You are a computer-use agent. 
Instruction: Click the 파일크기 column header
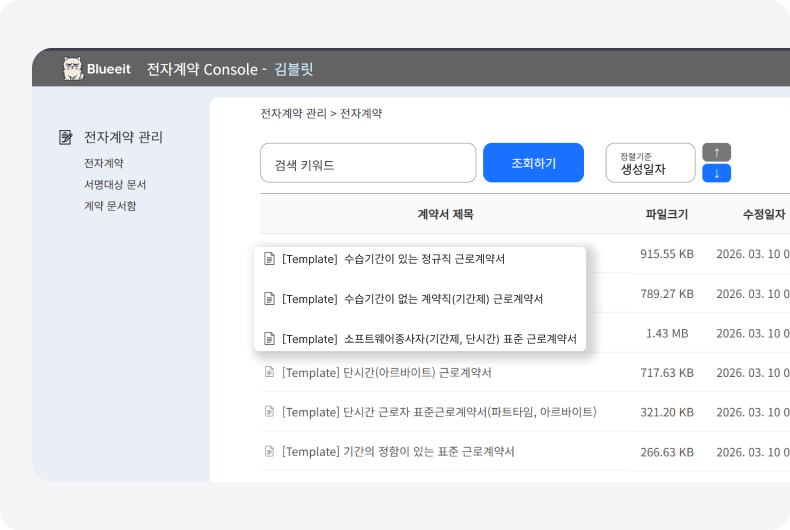666,214
